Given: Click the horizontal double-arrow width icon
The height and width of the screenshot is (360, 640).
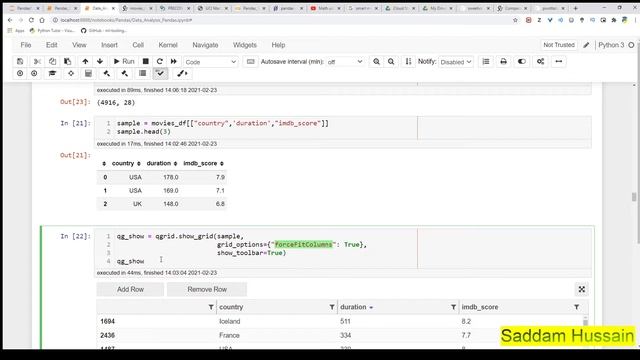Looking at the screenshot, I should [x=559, y=61].
